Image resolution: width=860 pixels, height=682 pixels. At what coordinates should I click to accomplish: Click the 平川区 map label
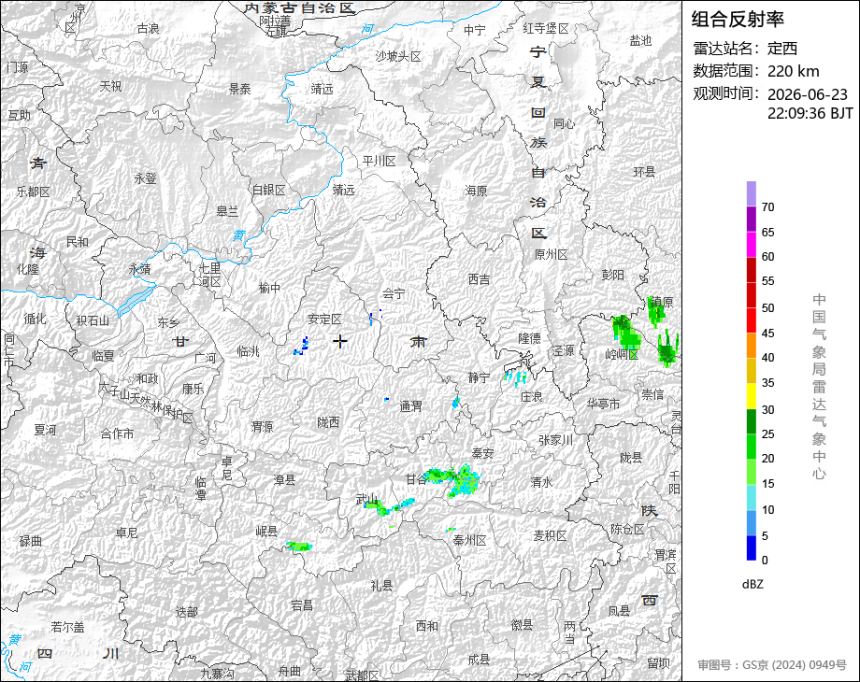coord(379,161)
